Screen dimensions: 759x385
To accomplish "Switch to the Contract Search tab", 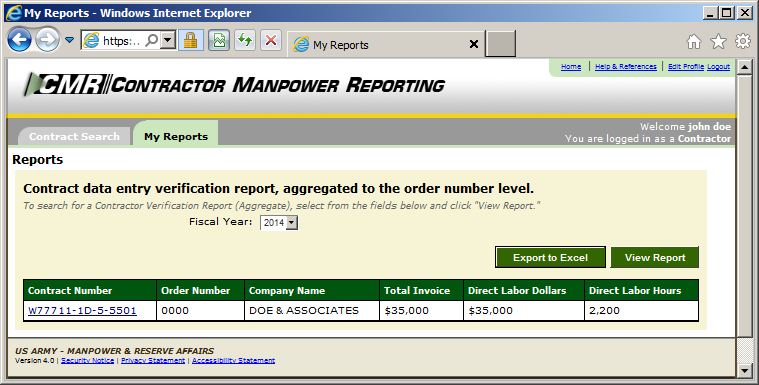I will click(74, 137).
